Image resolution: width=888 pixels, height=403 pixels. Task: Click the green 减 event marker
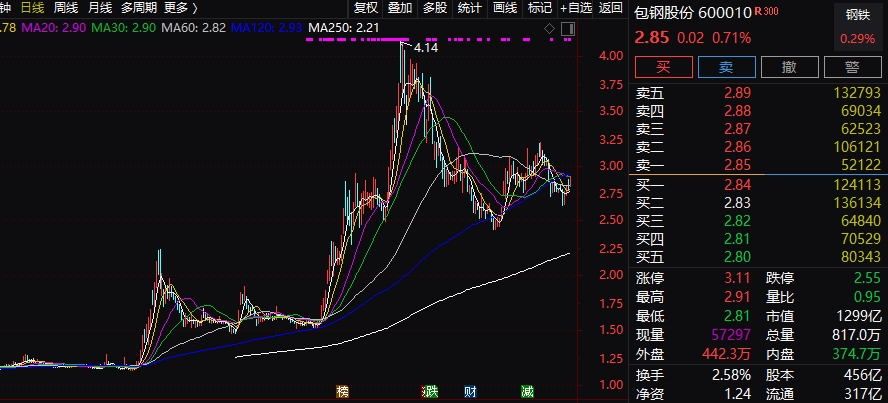tap(527, 391)
